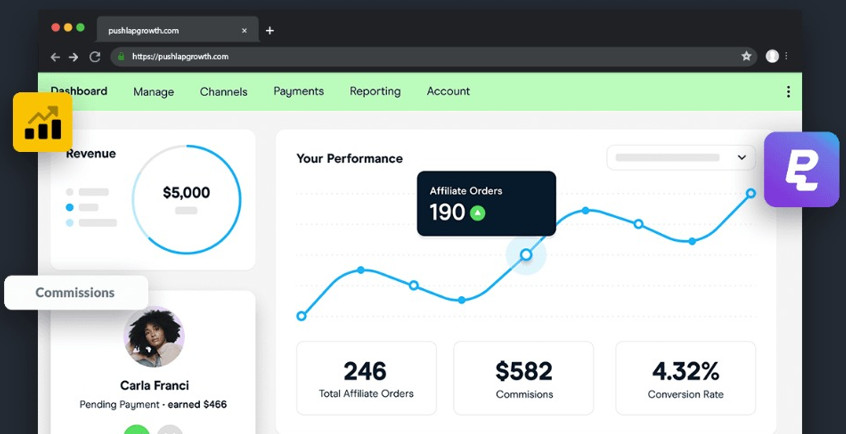This screenshot has width=846, height=434.
Task: Click the browser back arrow
Action: [56, 57]
